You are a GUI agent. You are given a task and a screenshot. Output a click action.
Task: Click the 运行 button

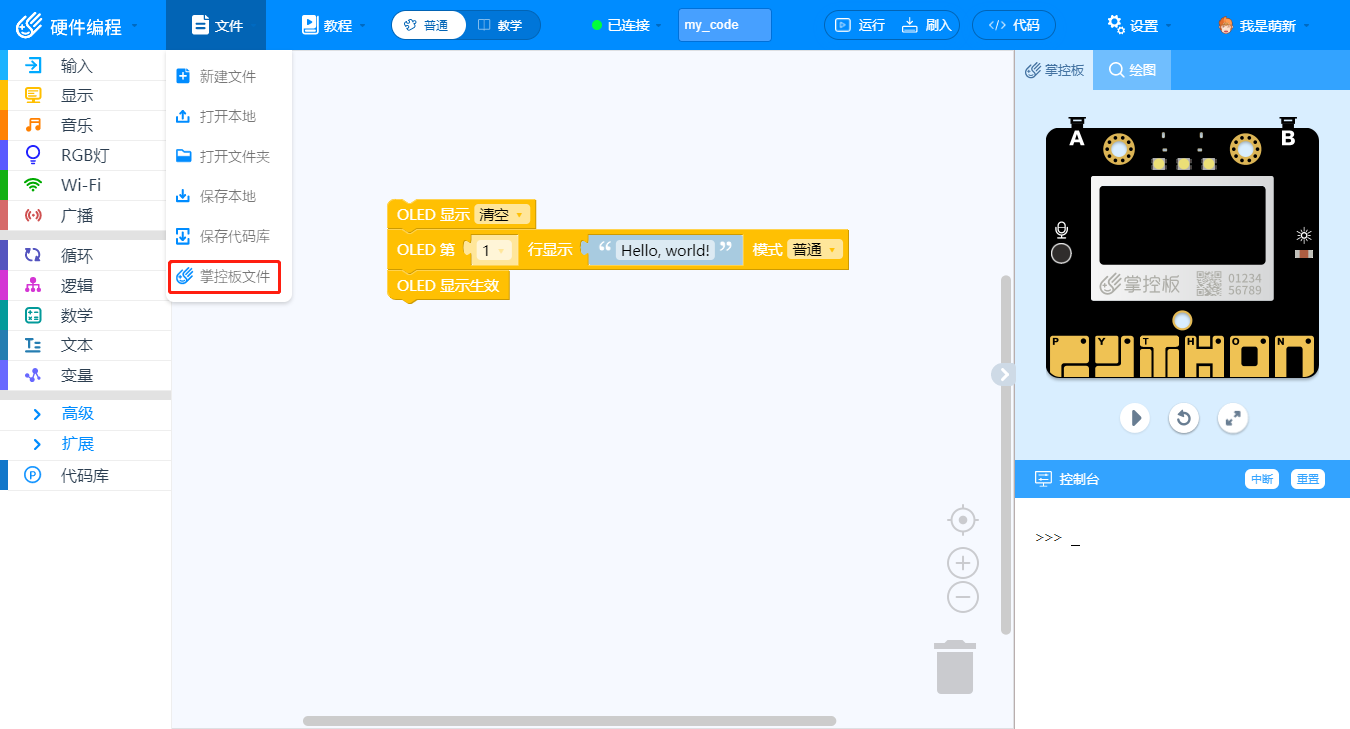tap(861, 25)
